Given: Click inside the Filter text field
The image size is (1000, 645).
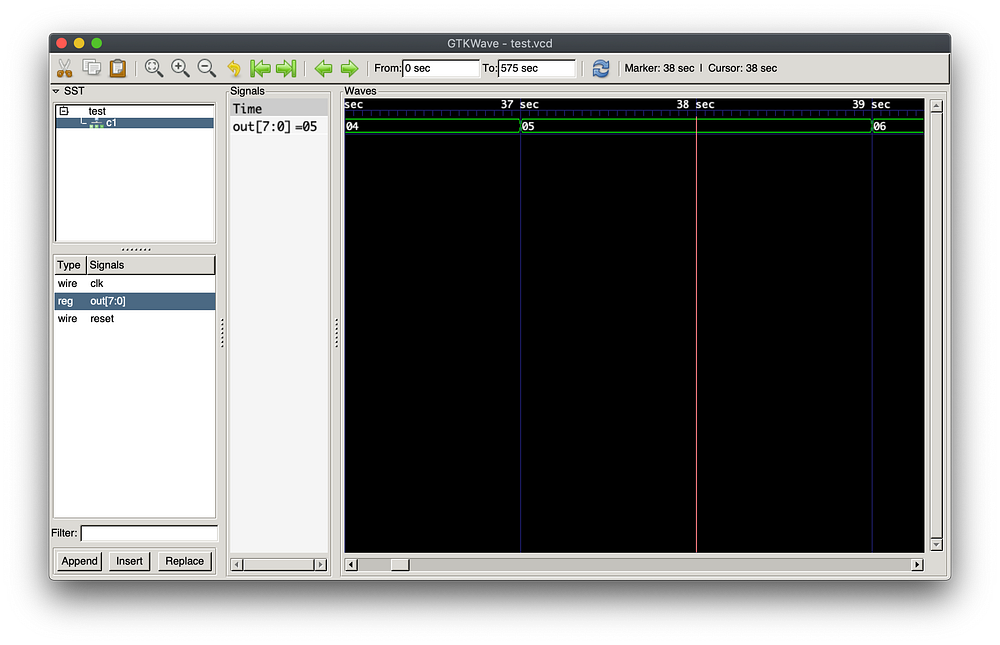Looking at the screenshot, I should 150,533.
